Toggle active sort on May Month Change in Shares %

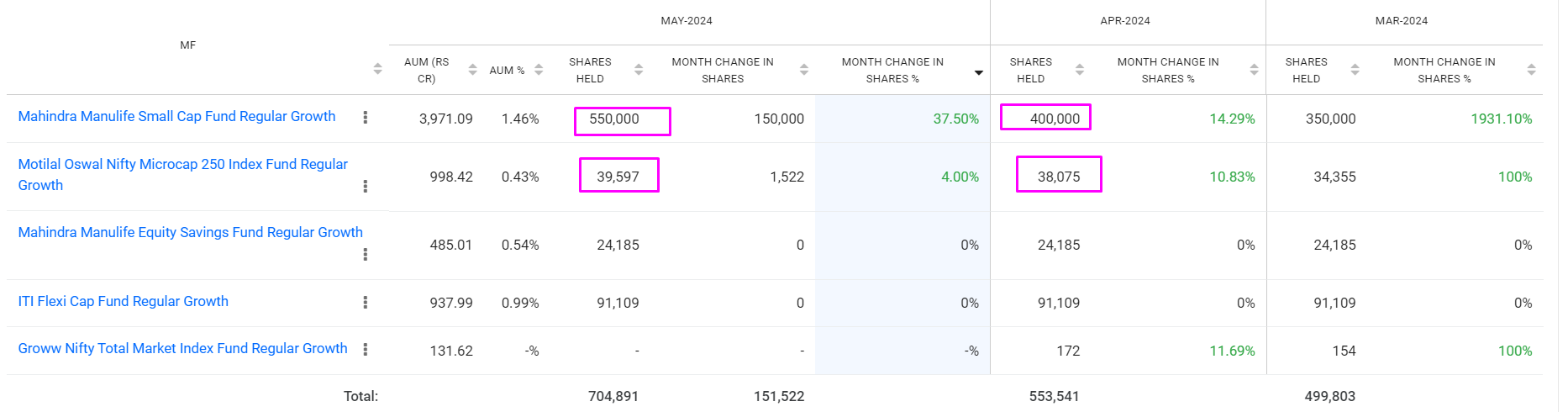[x=978, y=72]
